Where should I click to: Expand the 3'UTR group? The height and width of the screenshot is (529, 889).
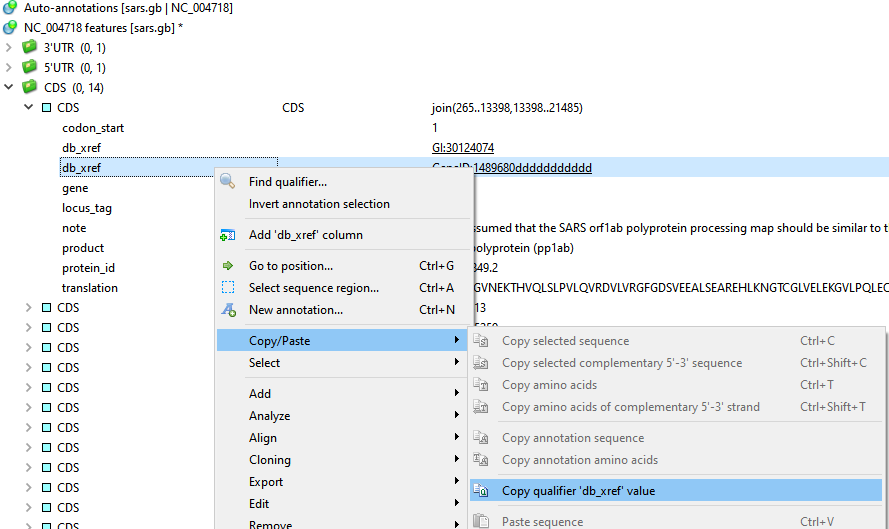(x=9, y=48)
